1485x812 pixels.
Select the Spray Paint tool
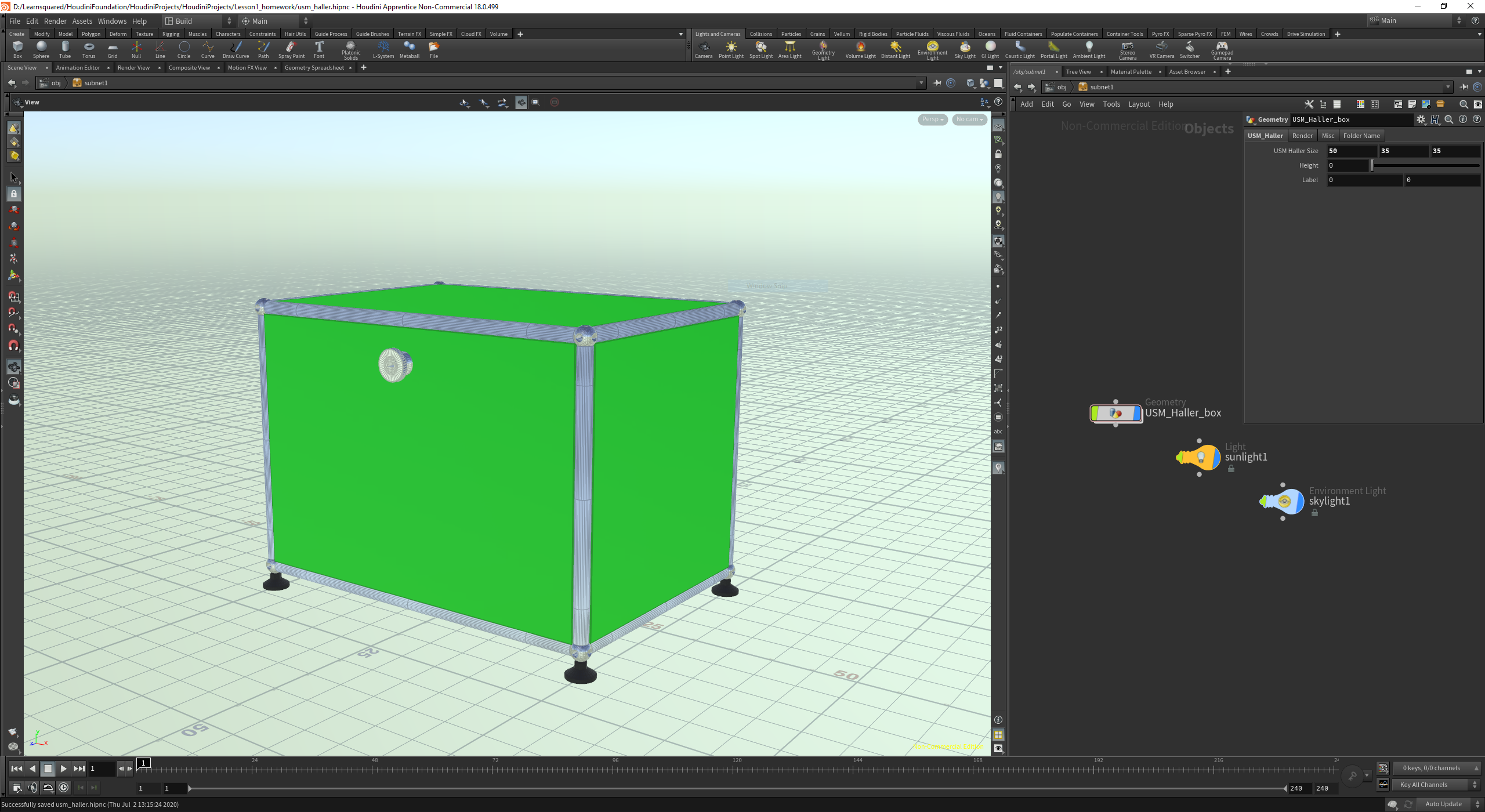tap(291, 50)
